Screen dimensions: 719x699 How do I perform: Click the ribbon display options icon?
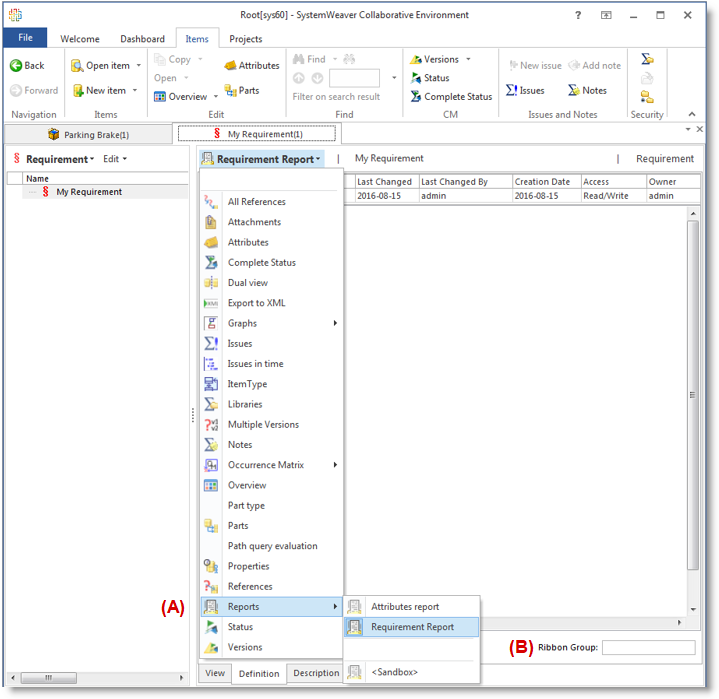tap(606, 15)
